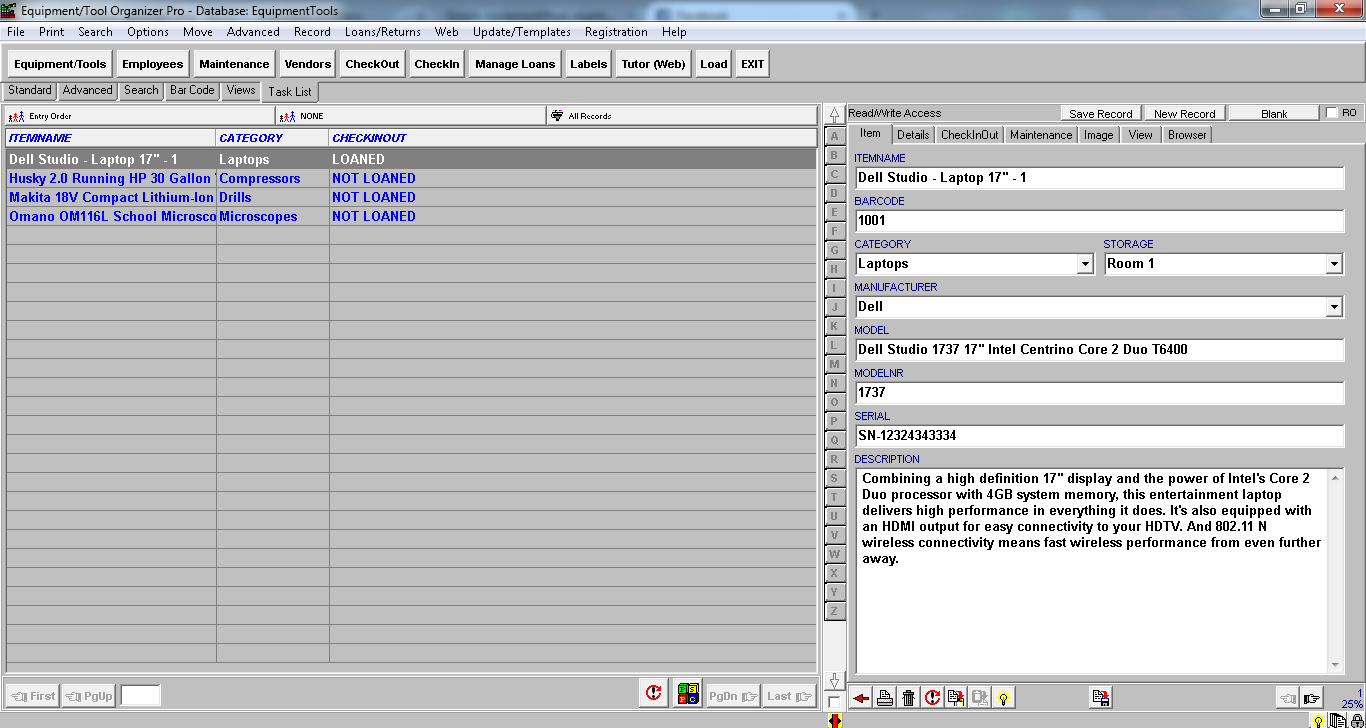Click the Manage Loans button
This screenshot has width=1366, height=728.
[x=514, y=63]
